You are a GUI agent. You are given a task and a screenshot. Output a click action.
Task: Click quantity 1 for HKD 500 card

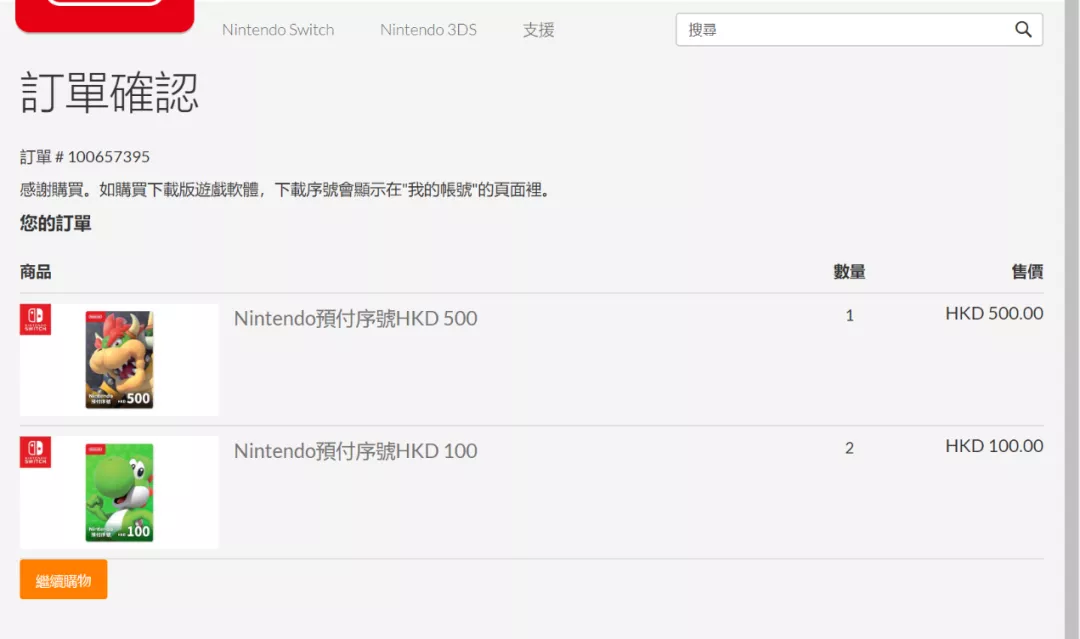click(849, 315)
